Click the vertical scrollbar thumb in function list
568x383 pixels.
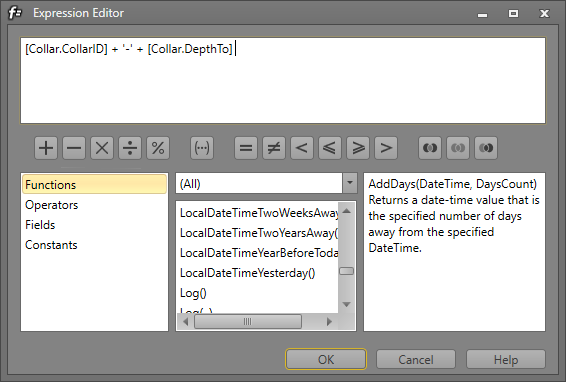346,271
